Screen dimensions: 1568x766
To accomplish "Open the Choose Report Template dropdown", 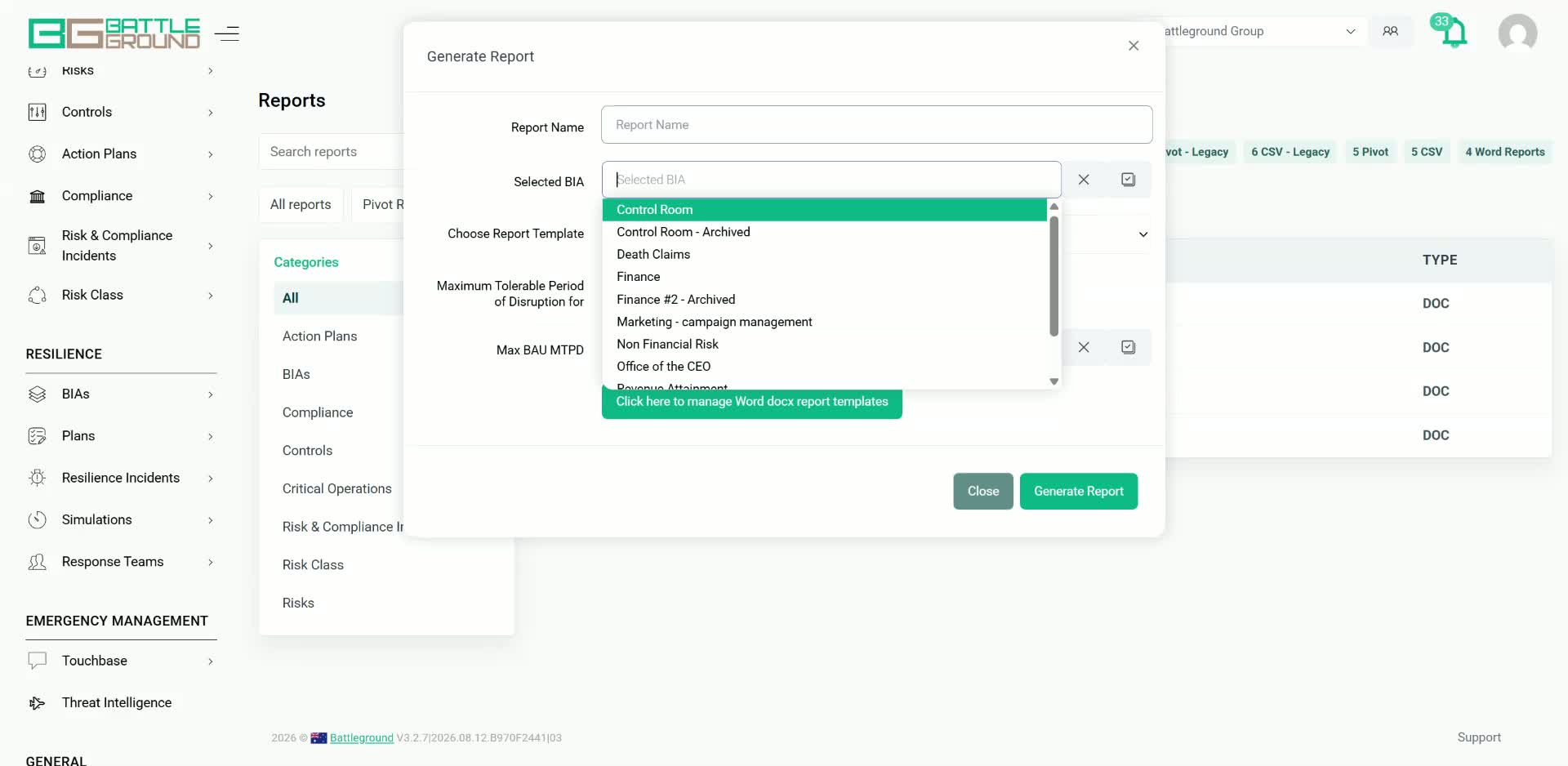I will [1143, 234].
